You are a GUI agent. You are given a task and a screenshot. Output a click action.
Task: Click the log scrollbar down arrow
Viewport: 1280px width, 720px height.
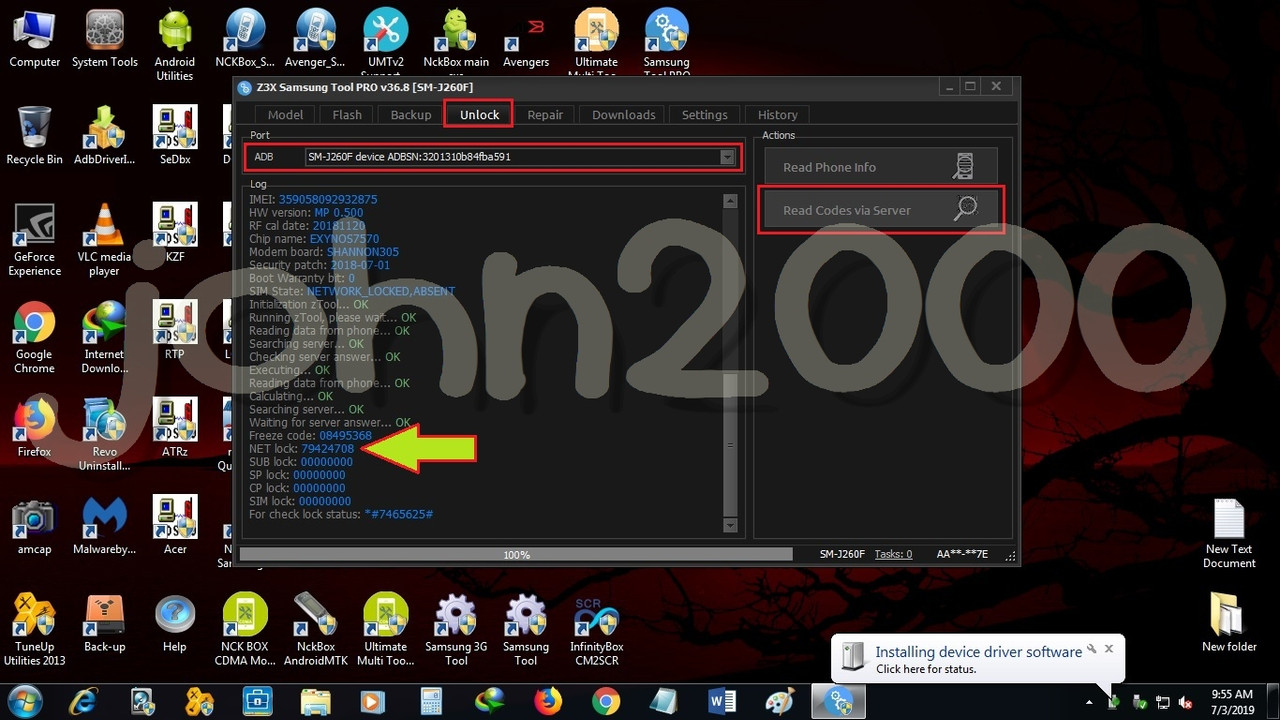tap(730, 525)
